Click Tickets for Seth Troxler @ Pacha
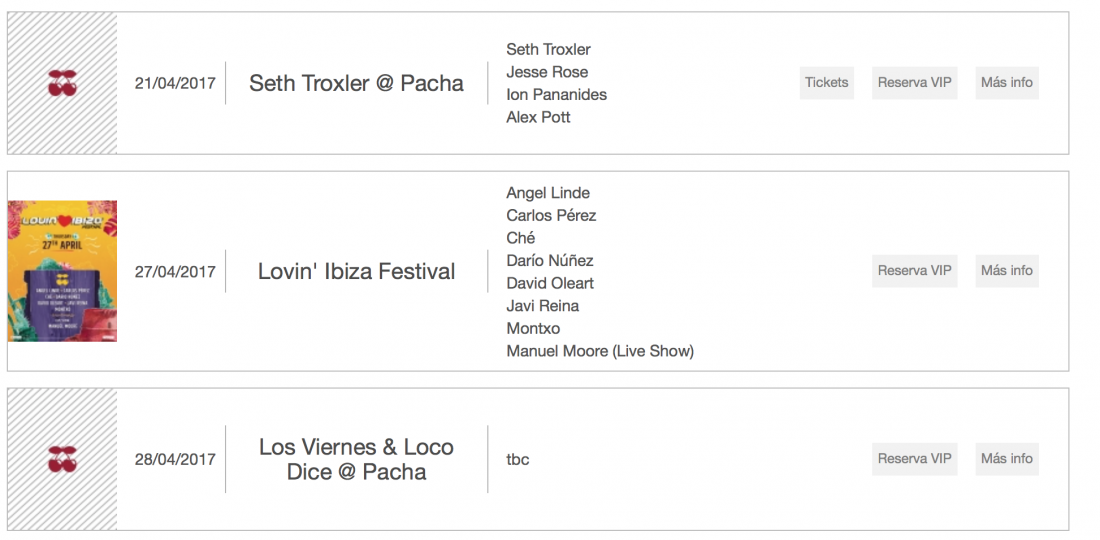The height and width of the screenshot is (540, 1100). click(x=826, y=83)
